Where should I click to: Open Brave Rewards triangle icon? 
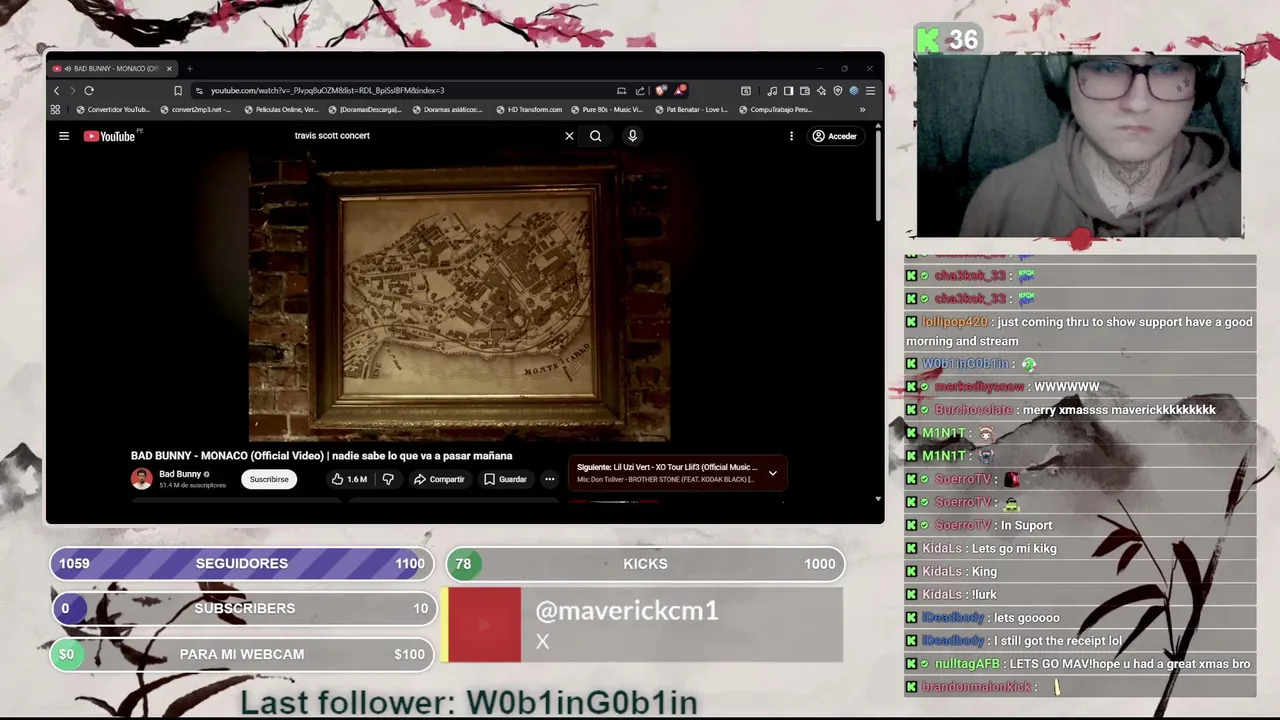[681, 91]
